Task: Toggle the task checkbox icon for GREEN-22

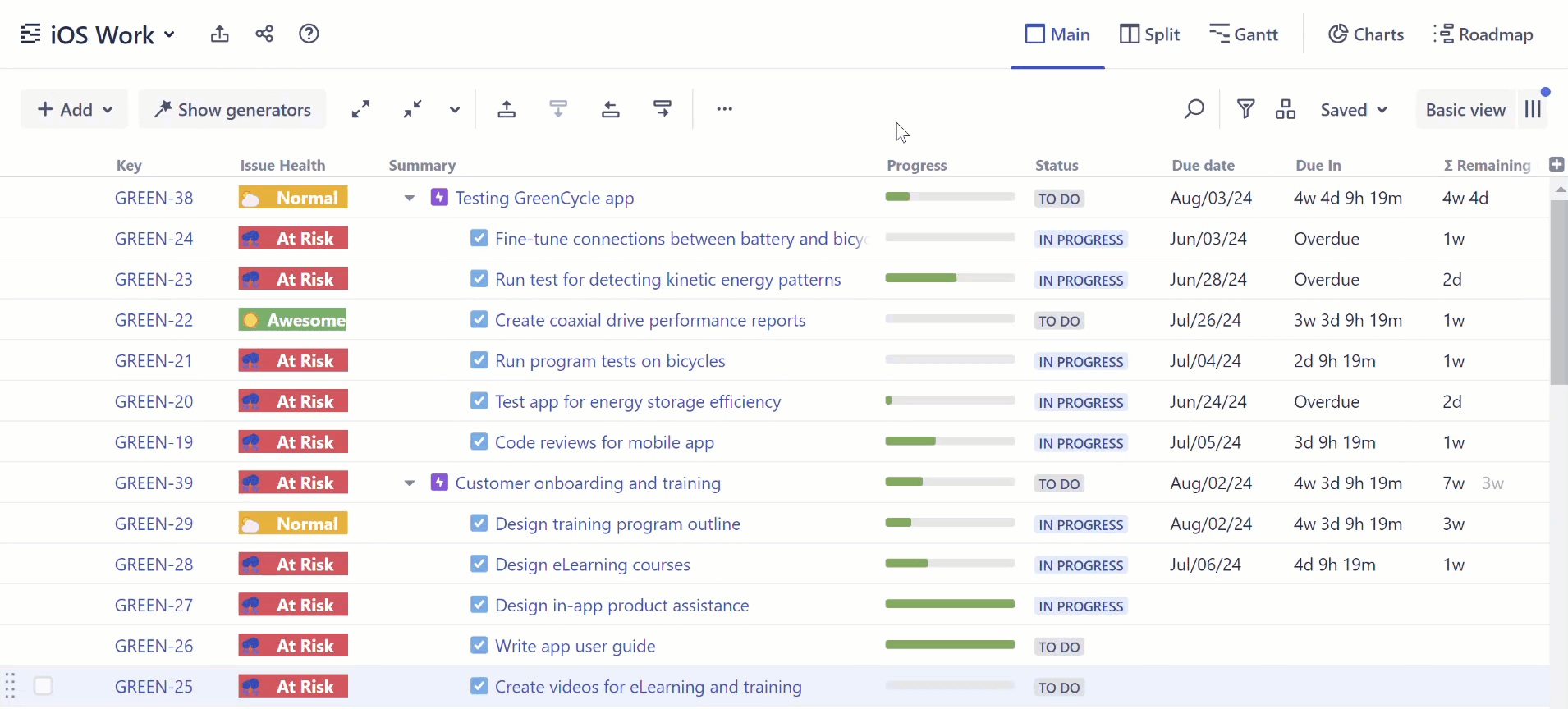Action: click(479, 320)
